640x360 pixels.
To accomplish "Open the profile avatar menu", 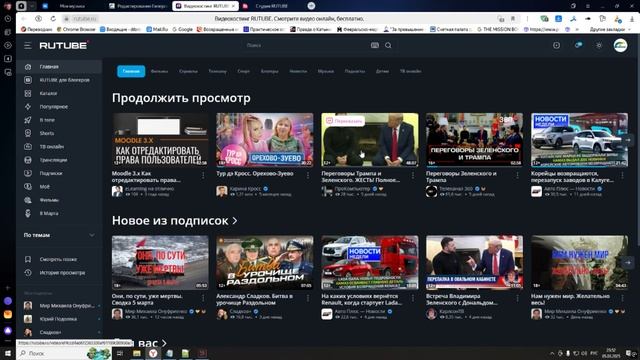I will pyautogui.click(x=620, y=45).
